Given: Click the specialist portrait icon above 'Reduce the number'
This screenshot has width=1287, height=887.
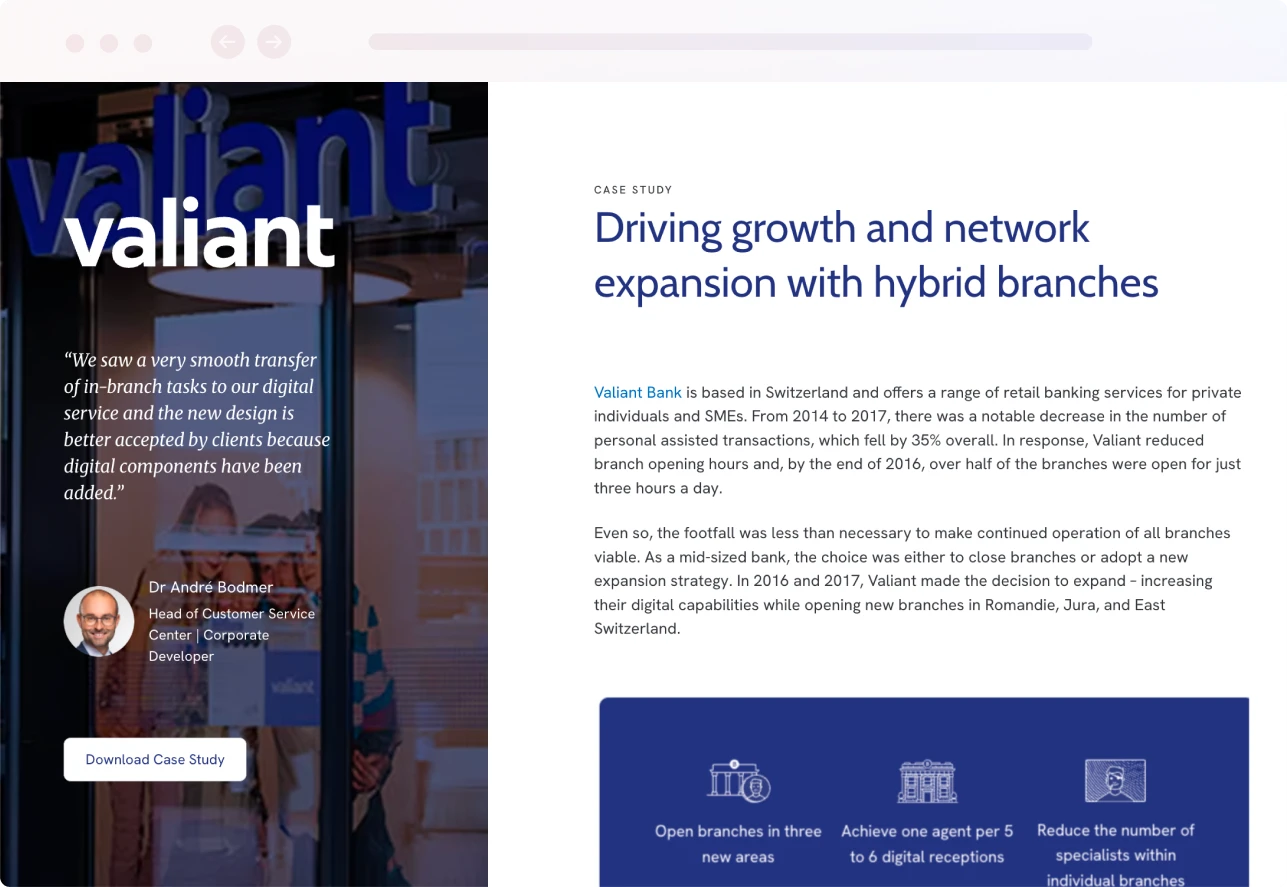Looking at the screenshot, I should [1115, 780].
